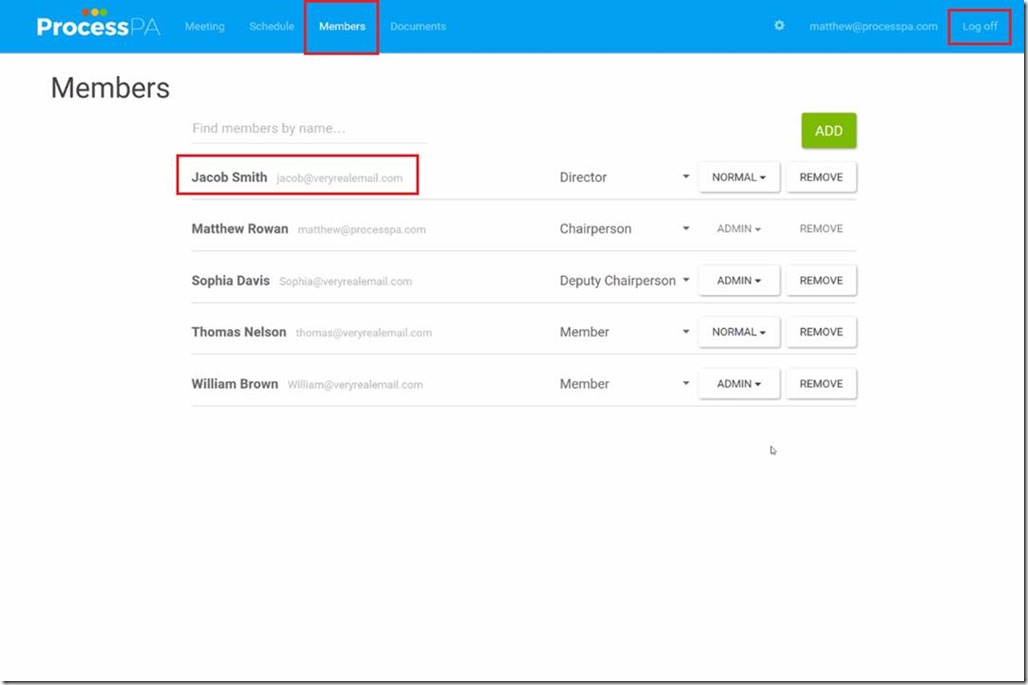Expand Jacob Smith's Director role dropdown

624,177
